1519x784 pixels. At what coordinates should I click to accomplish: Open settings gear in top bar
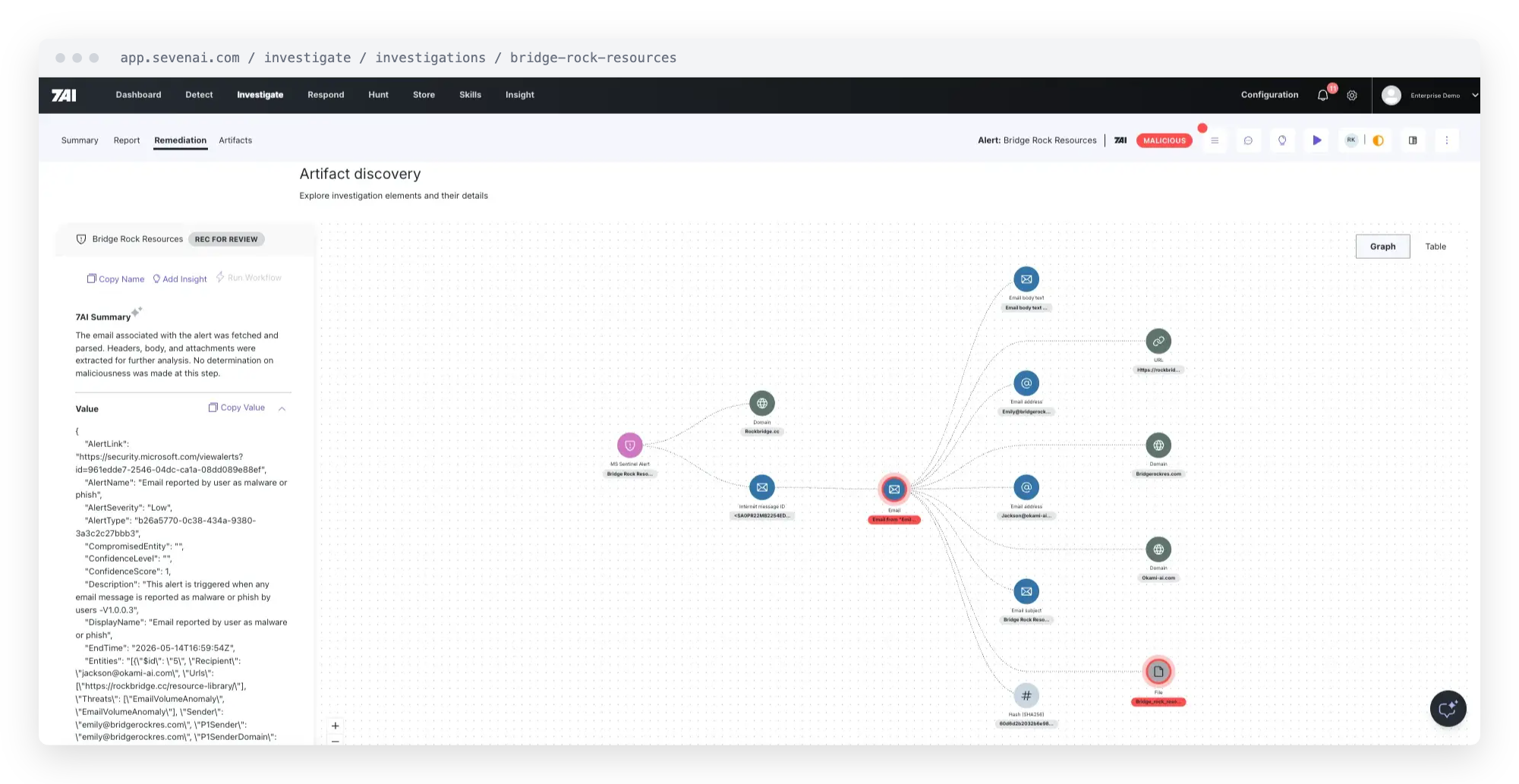click(1352, 95)
